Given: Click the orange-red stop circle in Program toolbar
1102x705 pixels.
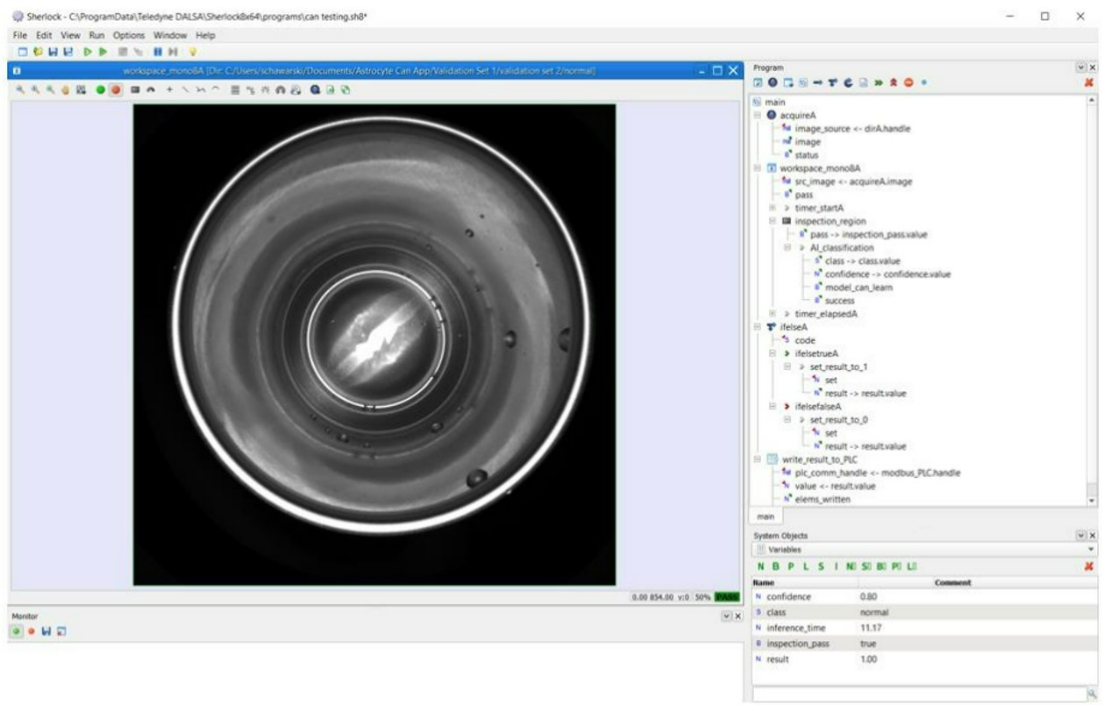Looking at the screenshot, I should pyautogui.click(x=909, y=83).
